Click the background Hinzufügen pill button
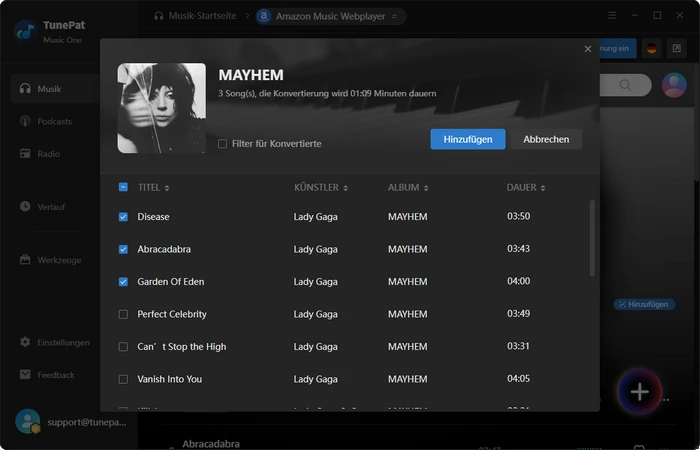The image size is (700, 450). (644, 304)
